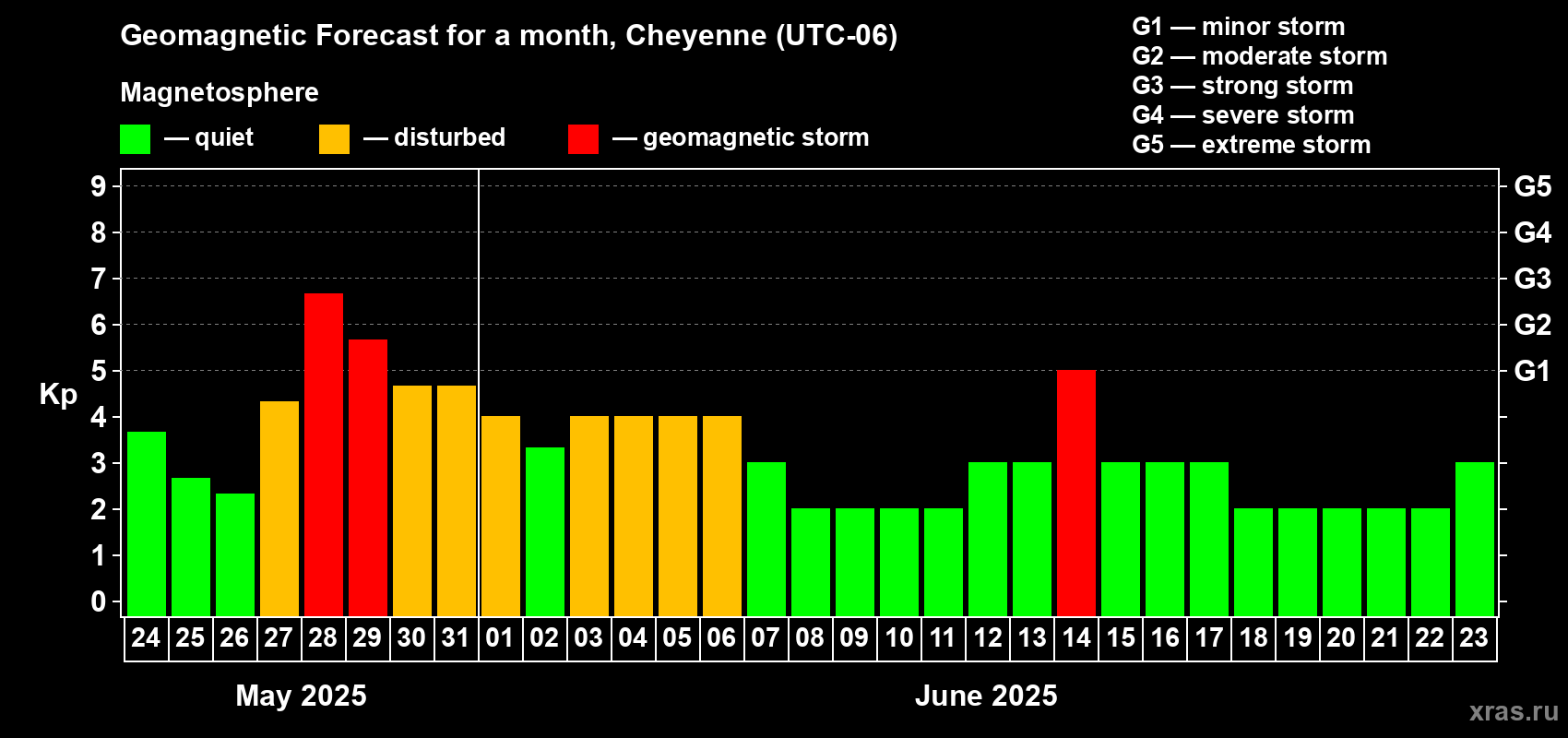Click the 'G1 — minor storm' legend text
Viewport: 1568px width, 738px height.
coord(1239,27)
